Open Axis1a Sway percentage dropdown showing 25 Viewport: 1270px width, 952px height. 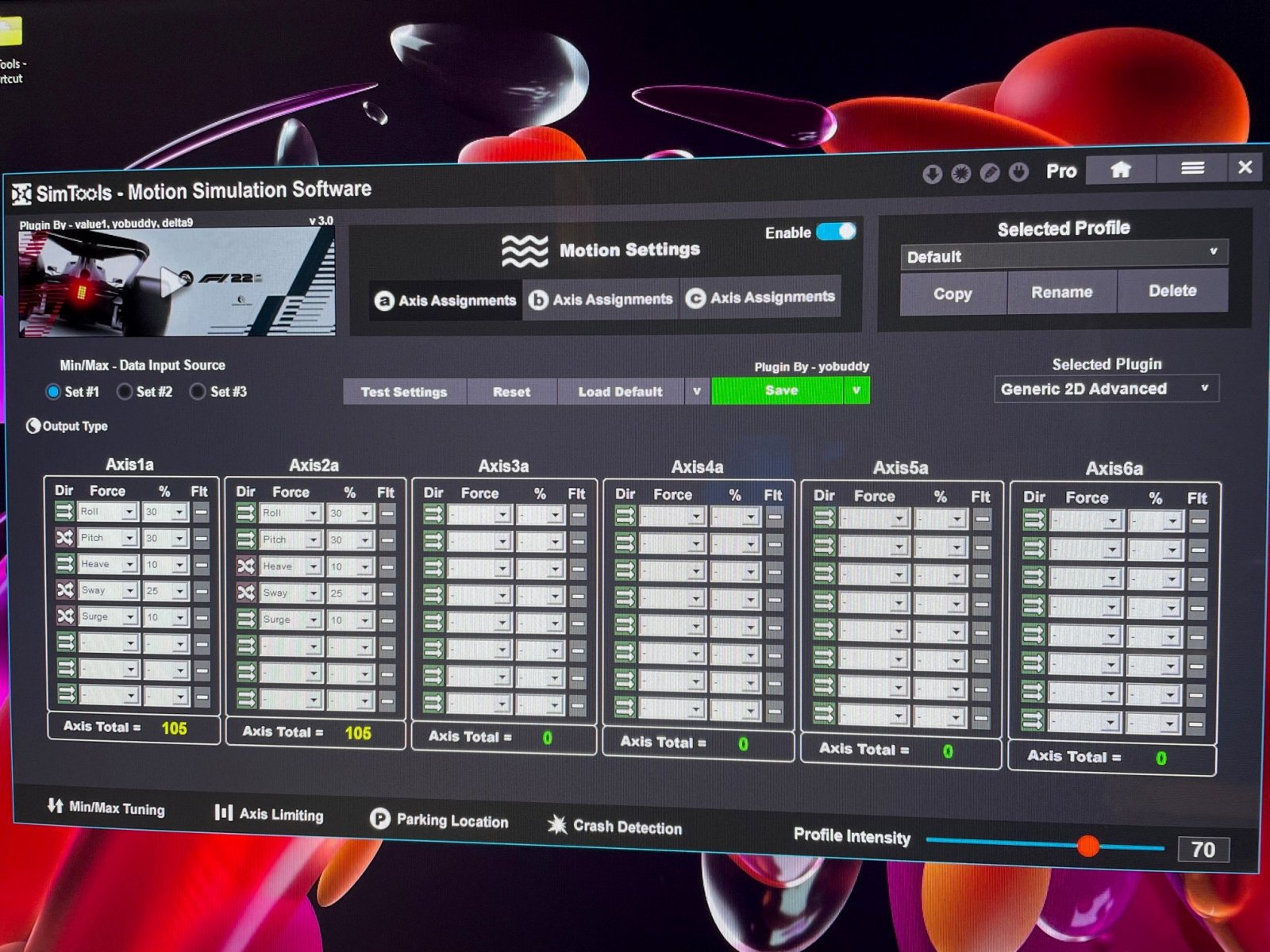(166, 590)
